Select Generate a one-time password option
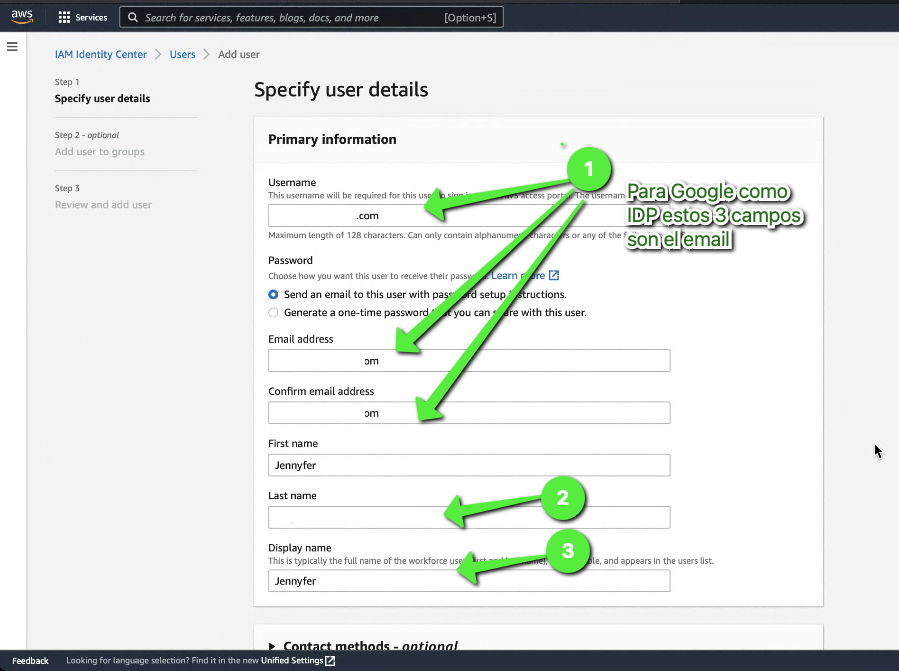 click(x=273, y=313)
